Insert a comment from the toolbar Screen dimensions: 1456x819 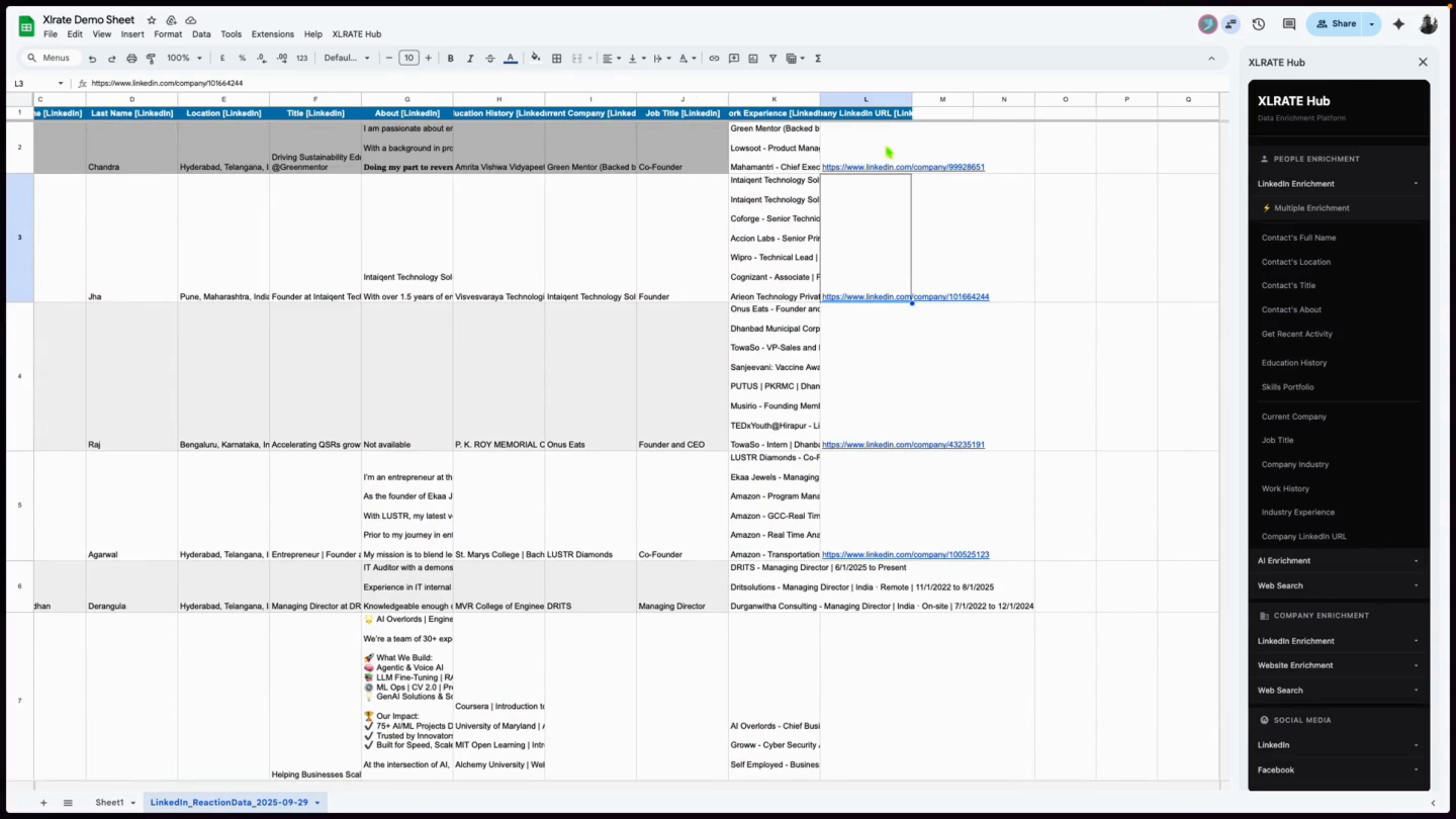tap(733, 58)
